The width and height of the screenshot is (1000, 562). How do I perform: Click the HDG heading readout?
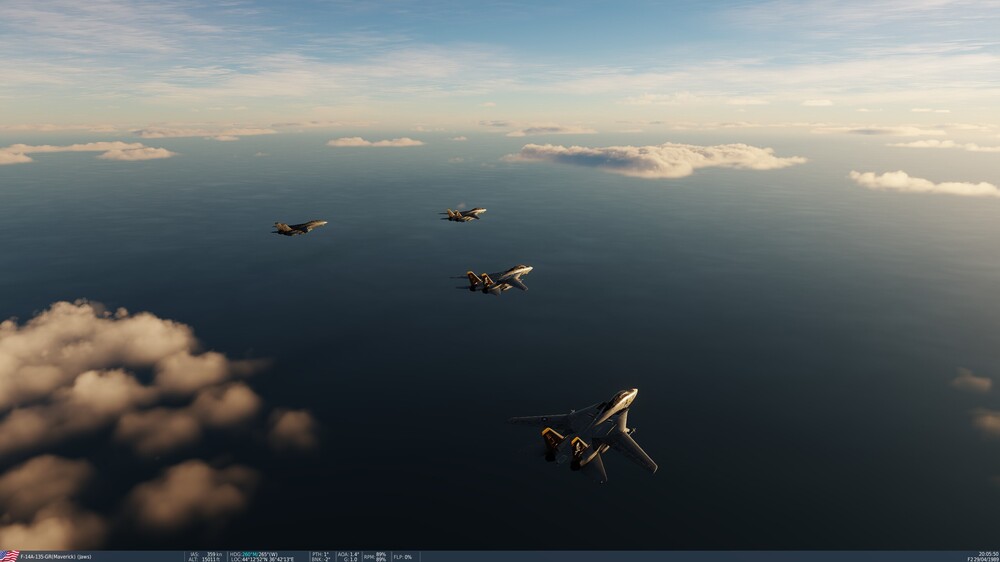coord(254,554)
